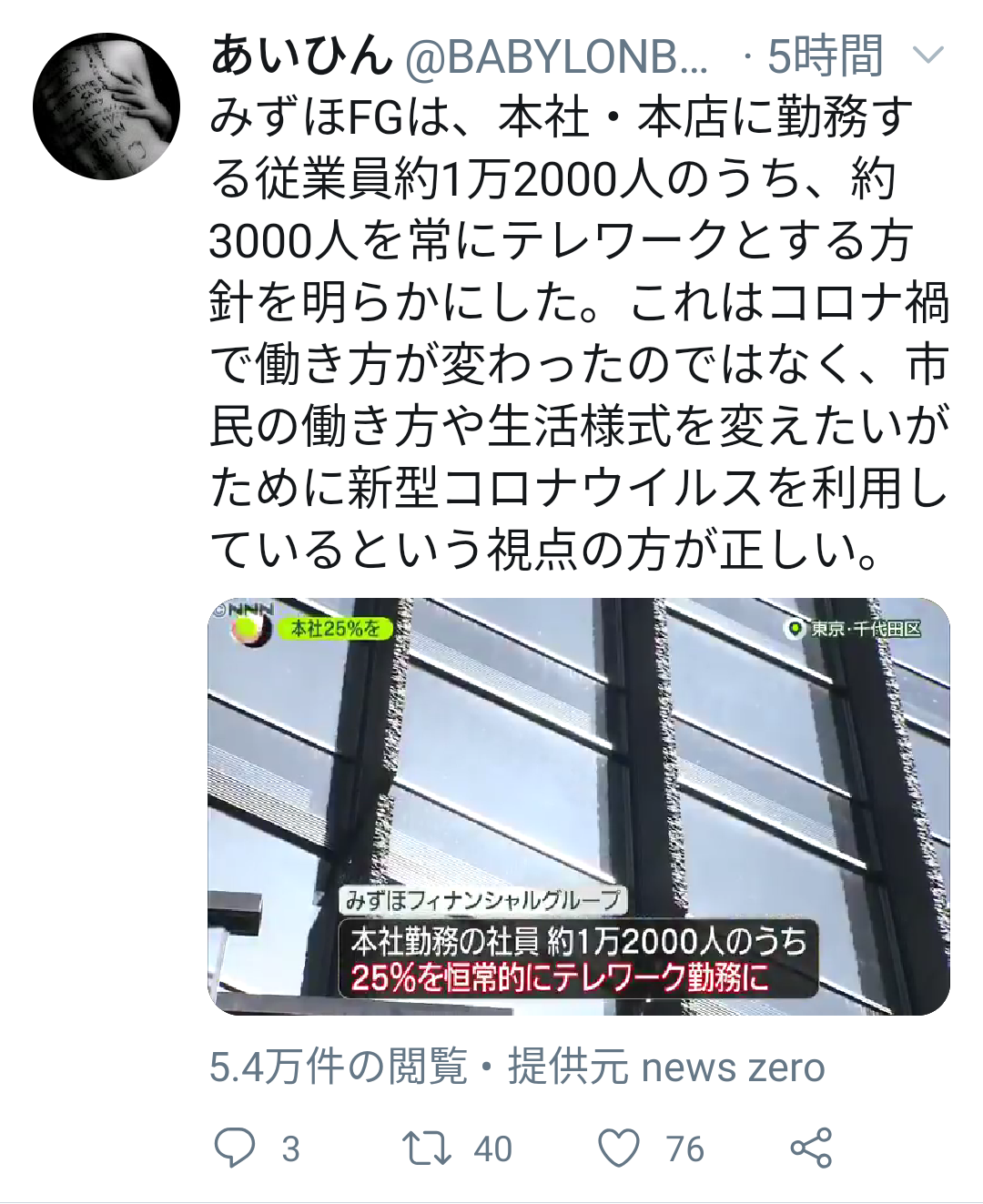Click the 本社25%を green label in video
Screen dimensions: 983x1204
tap(336, 629)
